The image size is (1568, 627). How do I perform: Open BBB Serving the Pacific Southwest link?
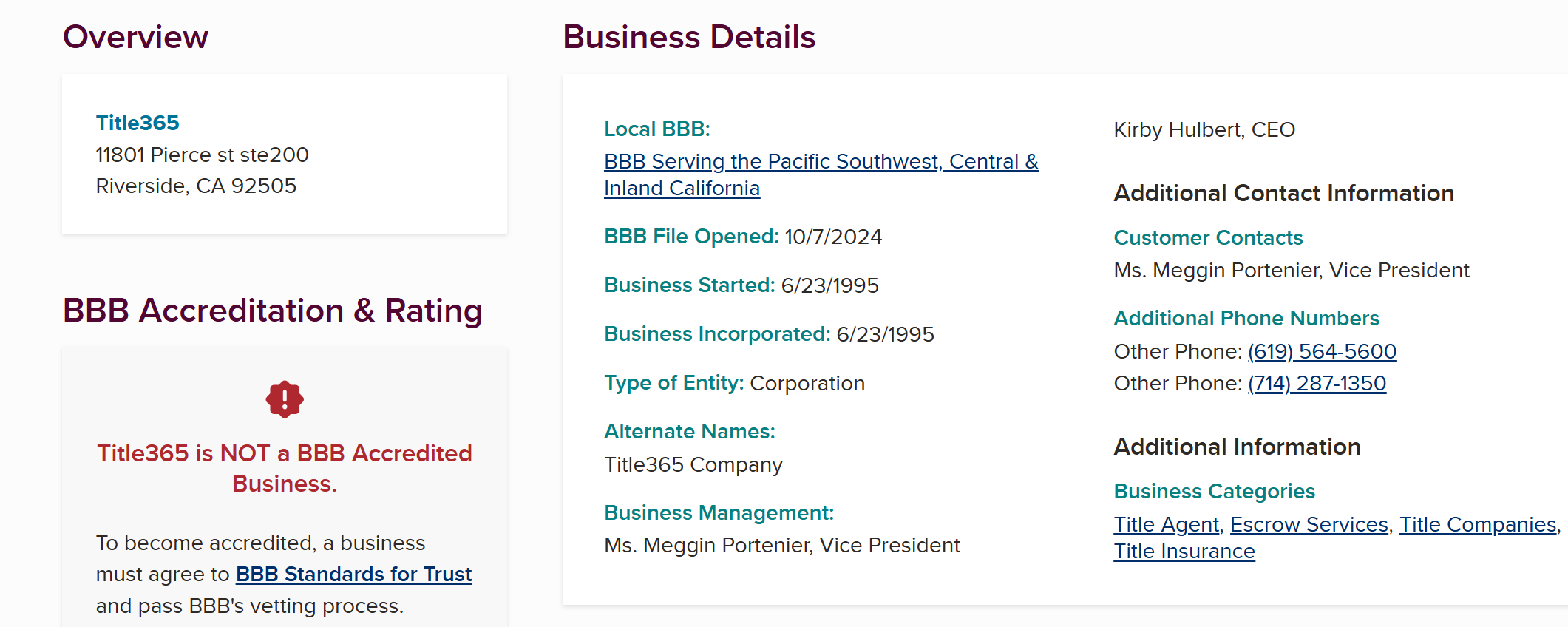click(821, 174)
